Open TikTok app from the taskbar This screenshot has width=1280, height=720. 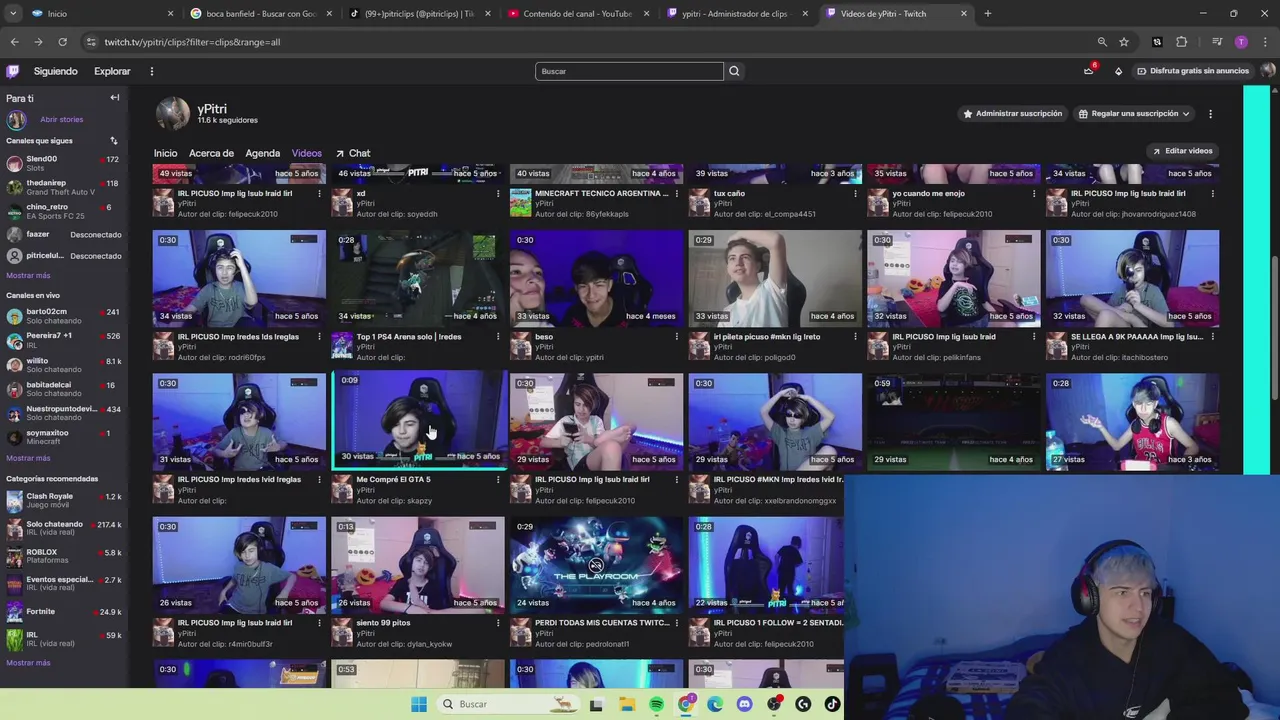point(832,704)
